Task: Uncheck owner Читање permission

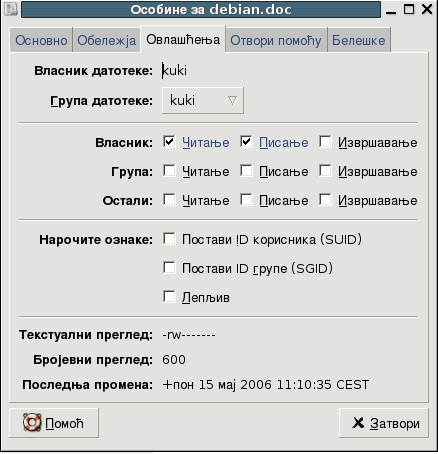Action: coord(169,142)
